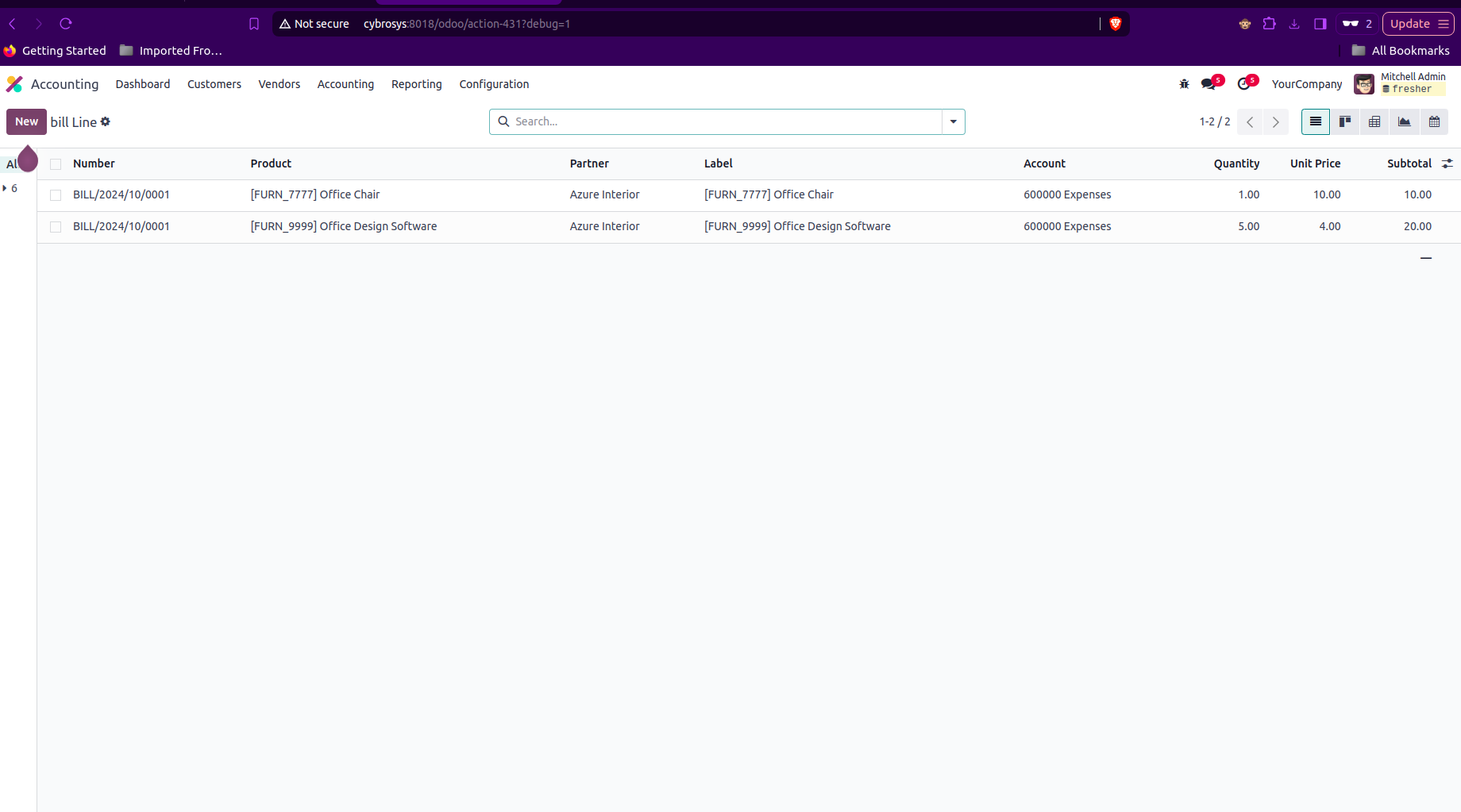The width and height of the screenshot is (1461, 812).
Task: Reload the browser page
Action: 66,24
